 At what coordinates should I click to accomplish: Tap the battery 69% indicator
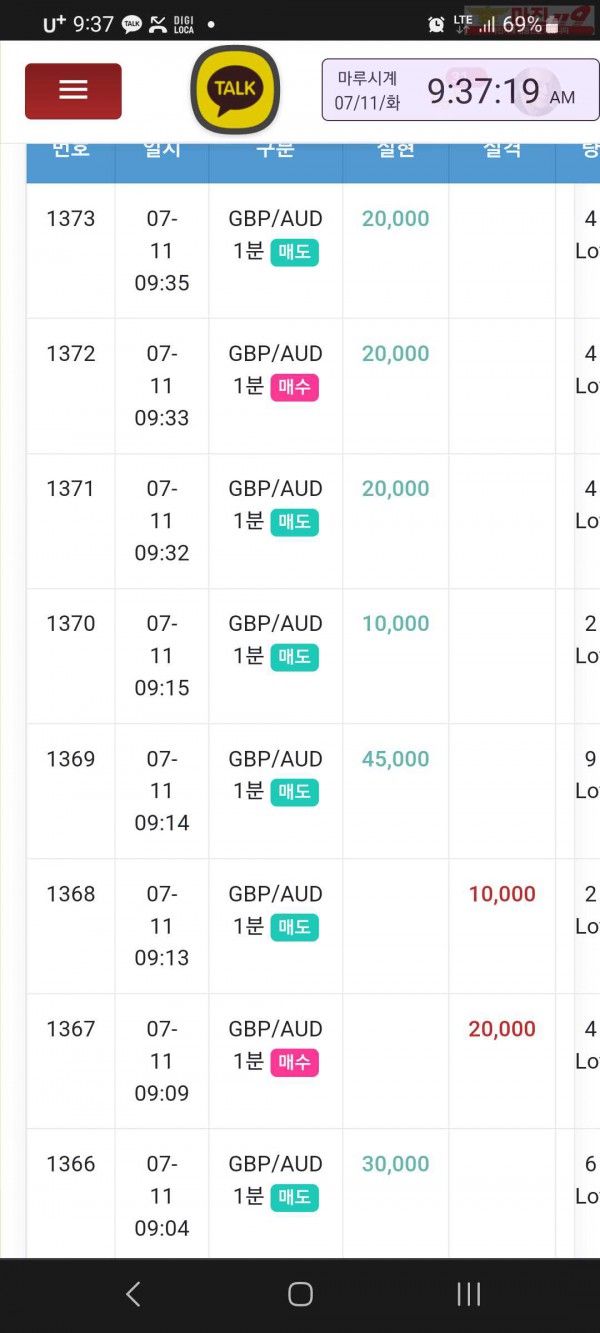click(x=530, y=24)
